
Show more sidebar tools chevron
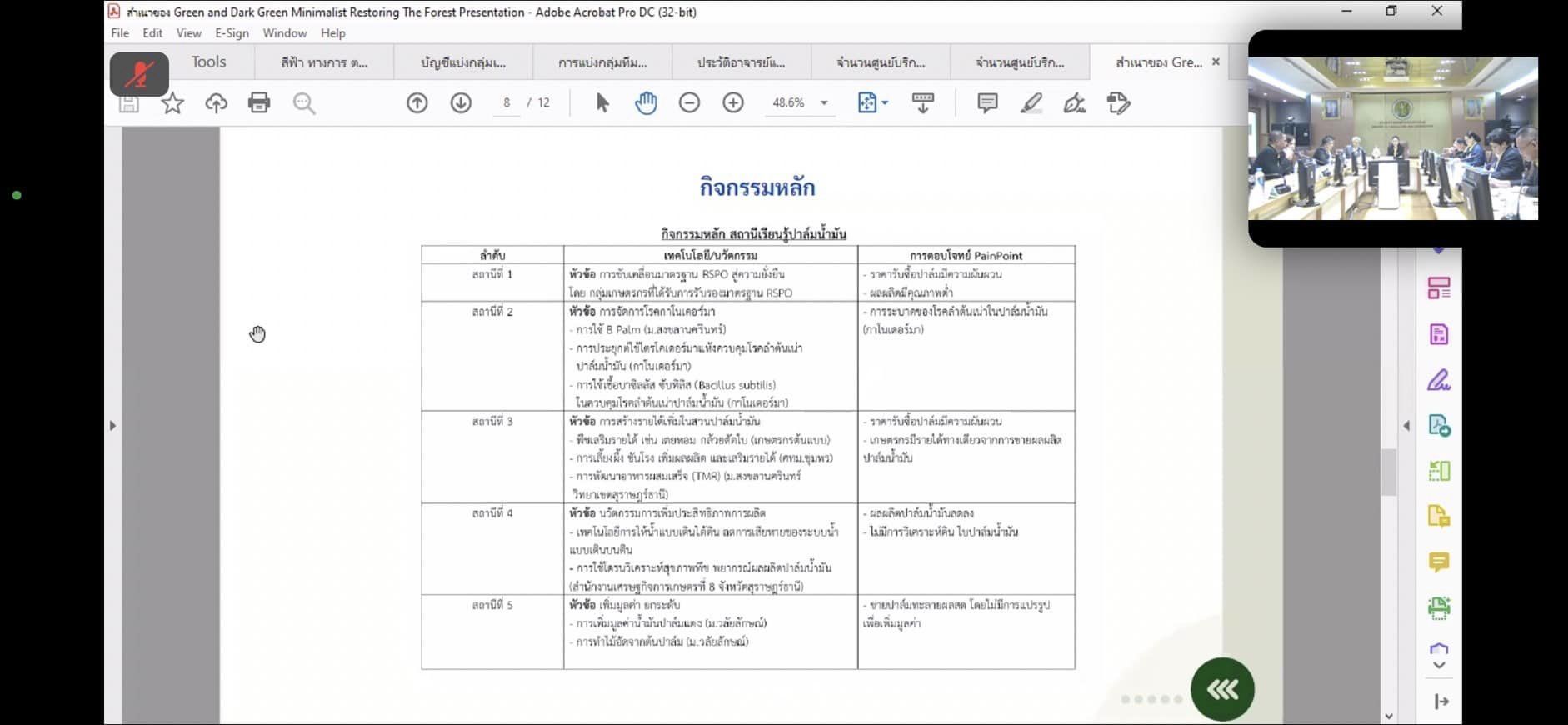pyautogui.click(x=1439, y=665)
